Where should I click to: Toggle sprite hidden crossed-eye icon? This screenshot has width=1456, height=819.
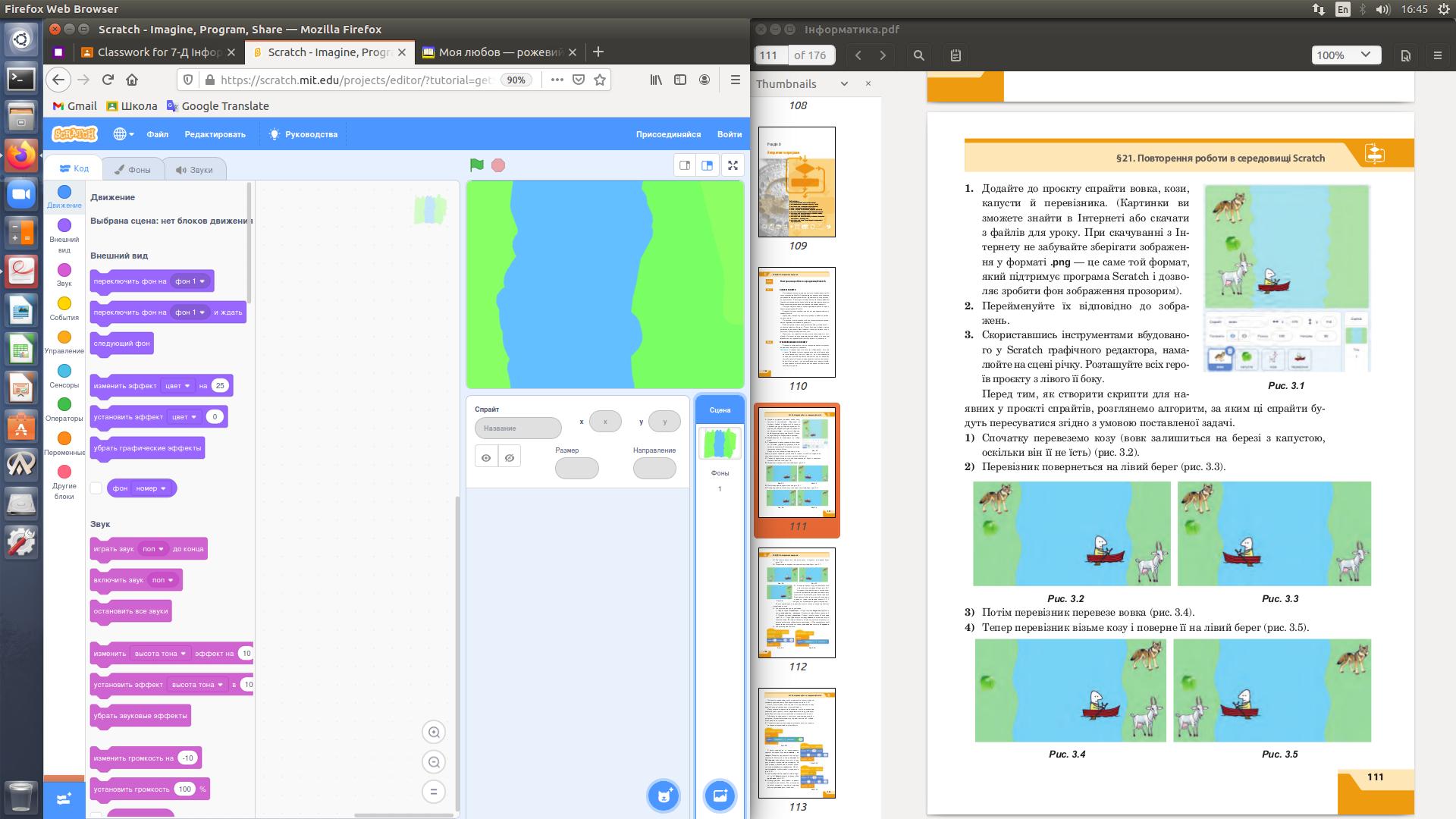(x=510, y=457)
